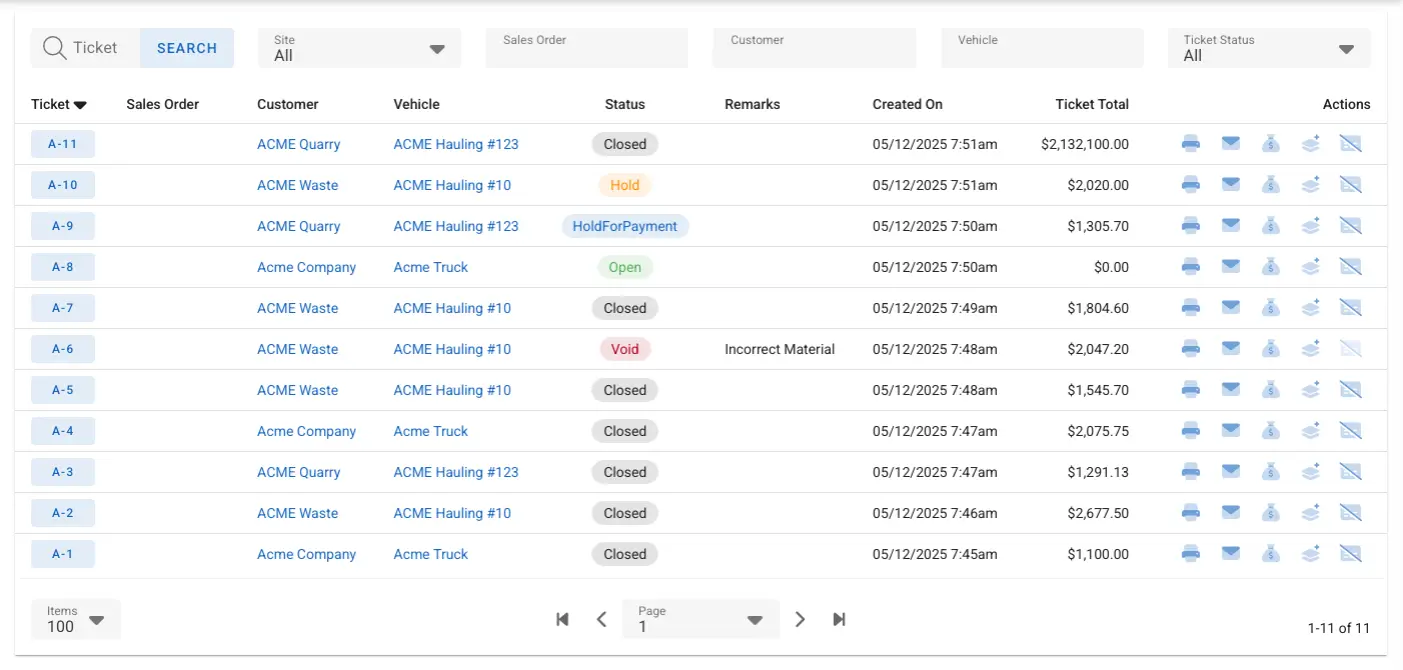Expand the Ticket Status dropdown
The image size is (1403, 670).
tap(1347, 47)
